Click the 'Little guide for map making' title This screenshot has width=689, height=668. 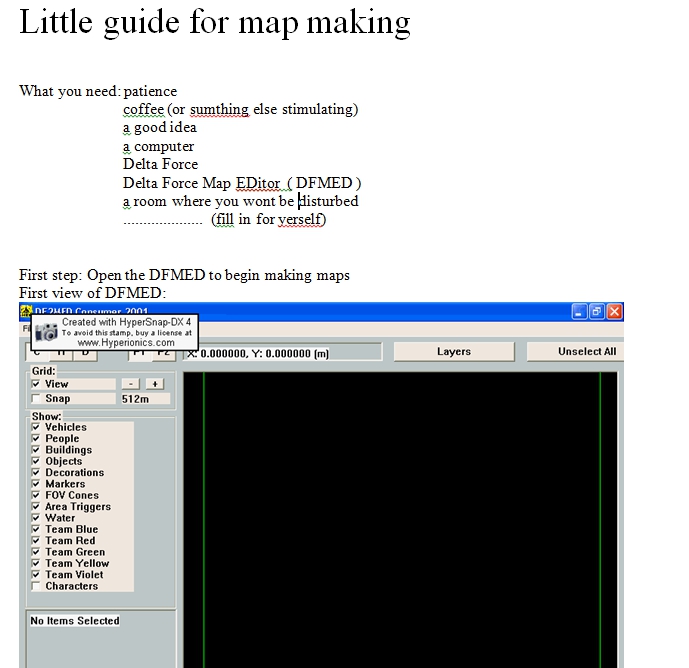pyautogui.click(x=215, y=22)
